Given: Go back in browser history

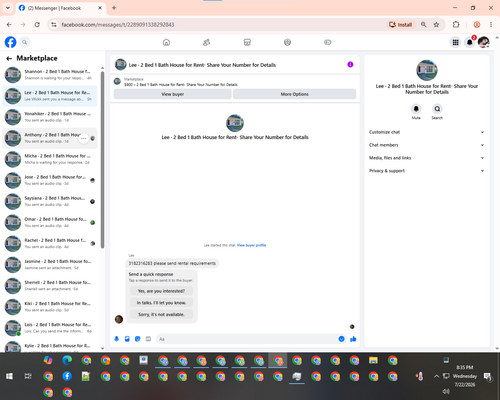Looking at the screenshot, I should point(9,25).
